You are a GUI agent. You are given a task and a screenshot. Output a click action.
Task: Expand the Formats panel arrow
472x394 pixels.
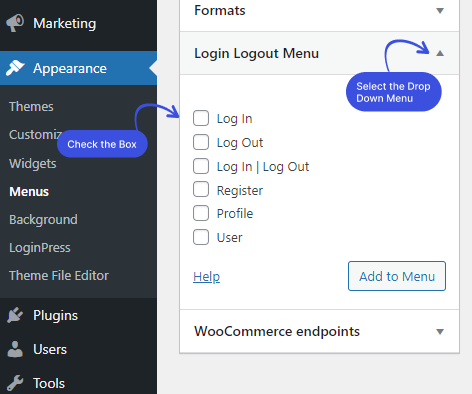pos(440,11)
